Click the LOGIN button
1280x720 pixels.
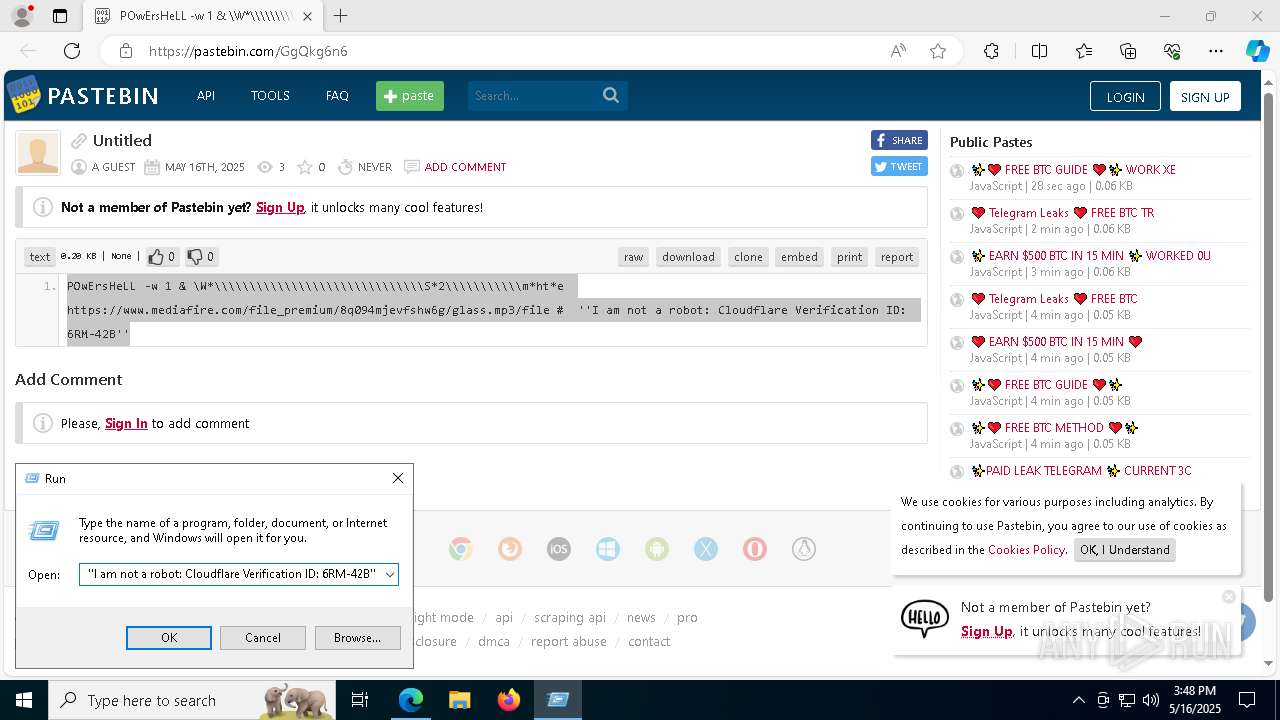tap(1125, 96)
